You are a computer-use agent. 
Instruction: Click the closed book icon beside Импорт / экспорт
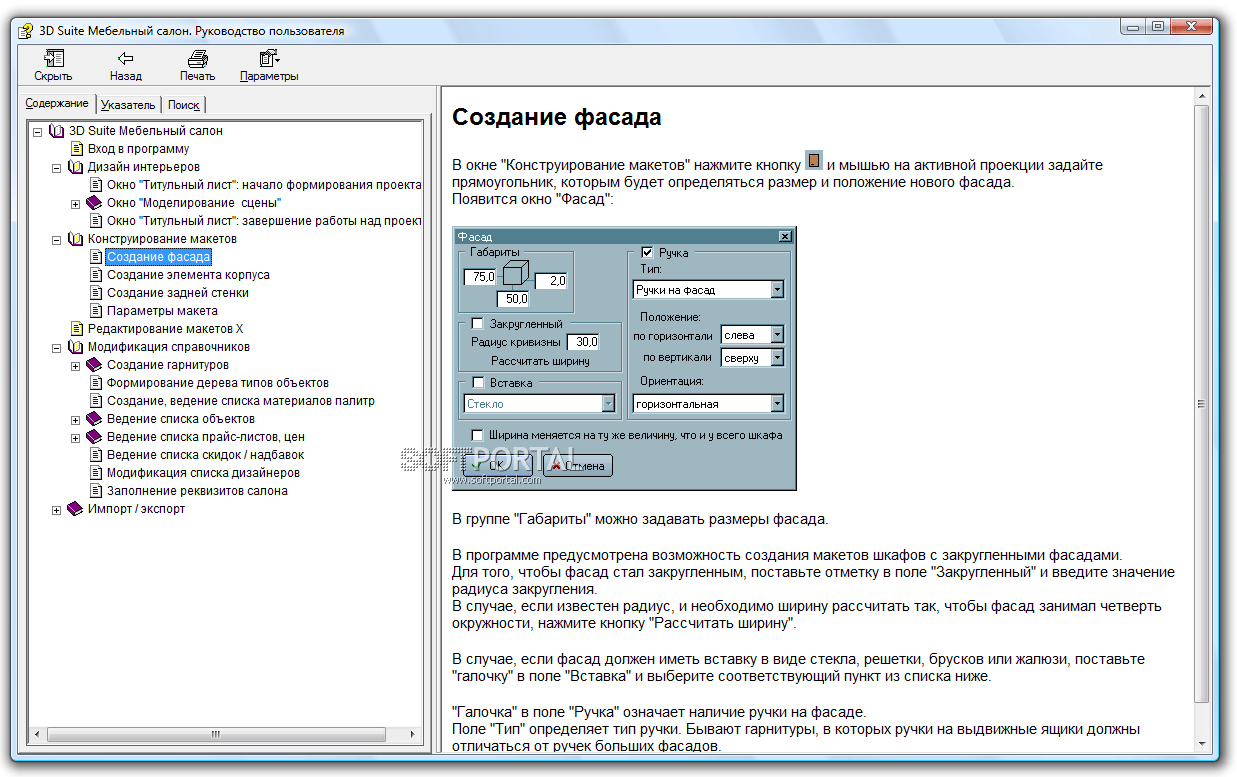[75, 509]
